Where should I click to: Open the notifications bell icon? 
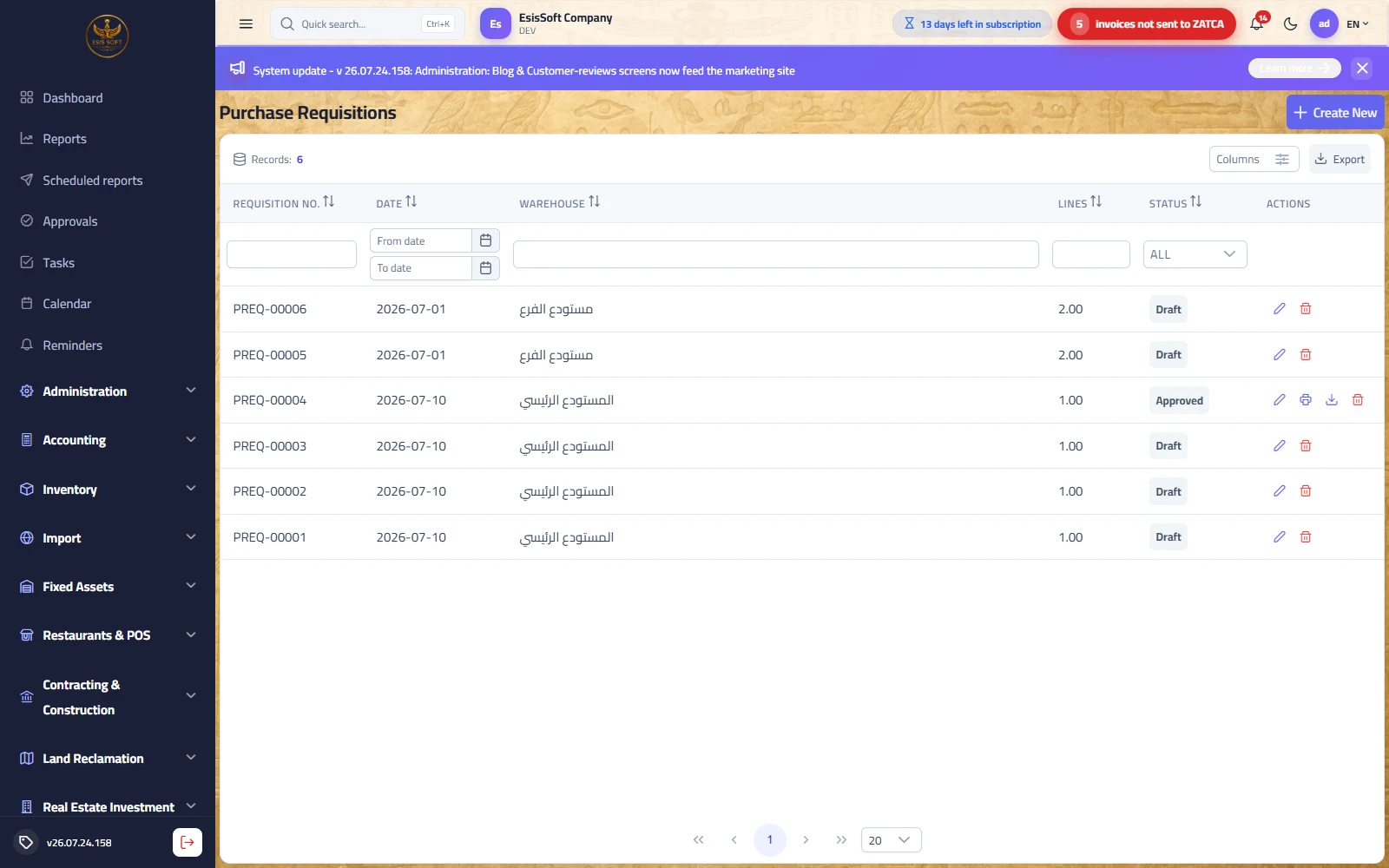[1256, 24]
